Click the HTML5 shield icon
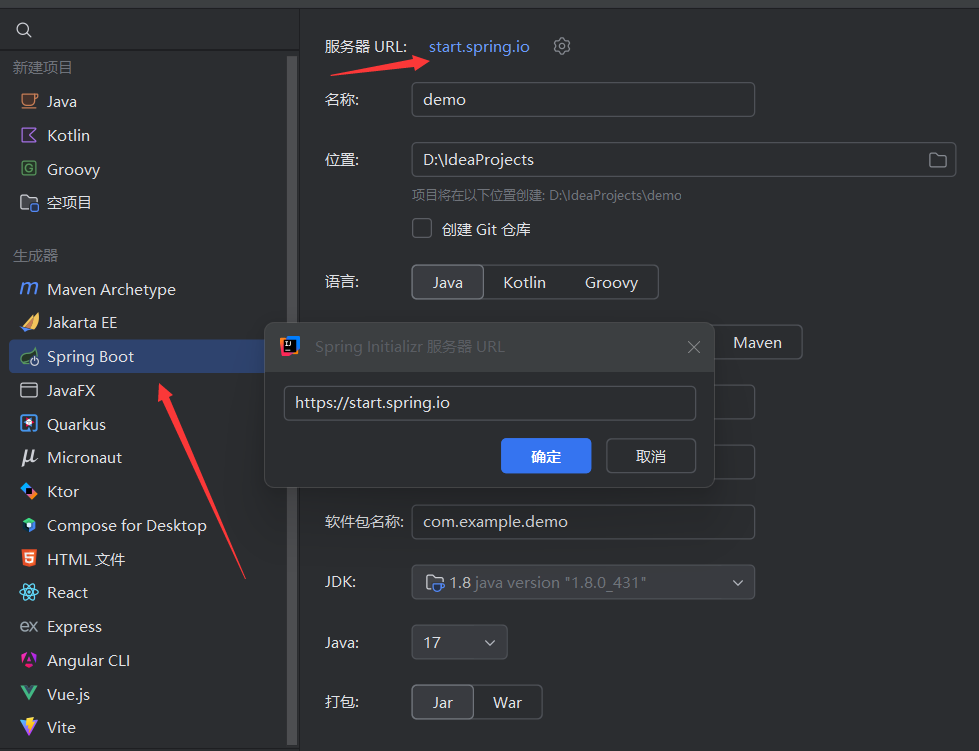Image resolution: width=979 pixels, height=751 pixels. [29, 558]
